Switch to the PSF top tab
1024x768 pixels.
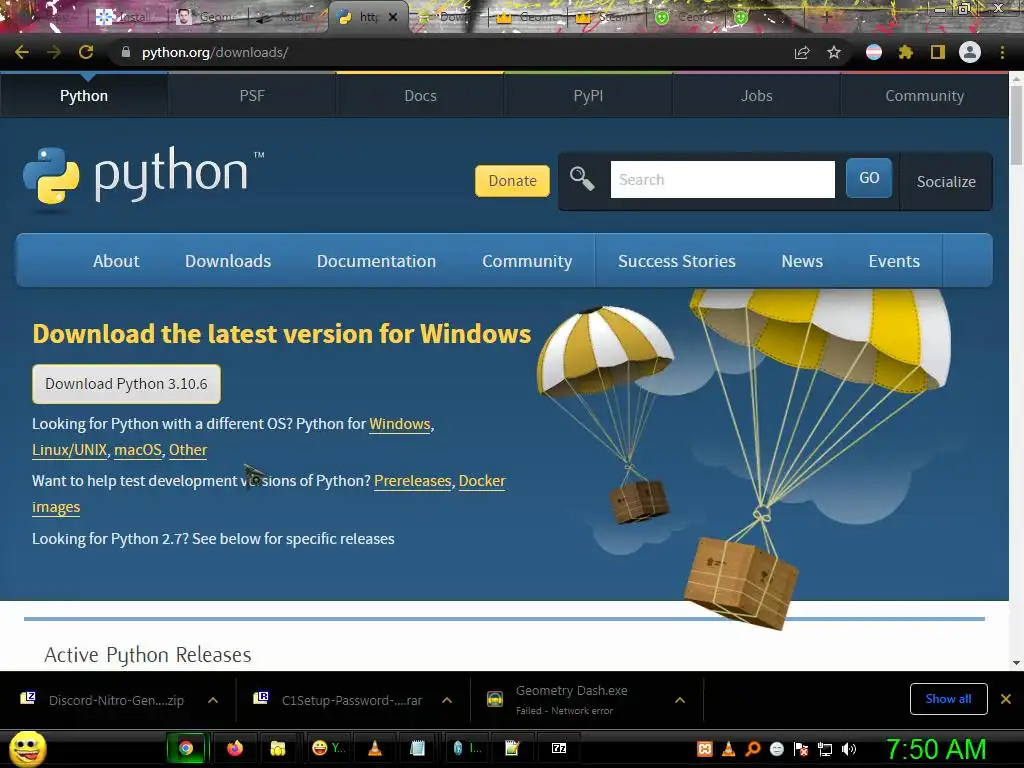[x=252, y=95]
